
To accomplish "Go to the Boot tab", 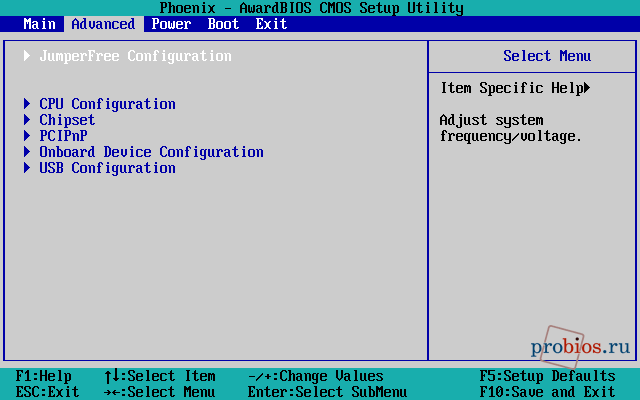I will (223, 24).
